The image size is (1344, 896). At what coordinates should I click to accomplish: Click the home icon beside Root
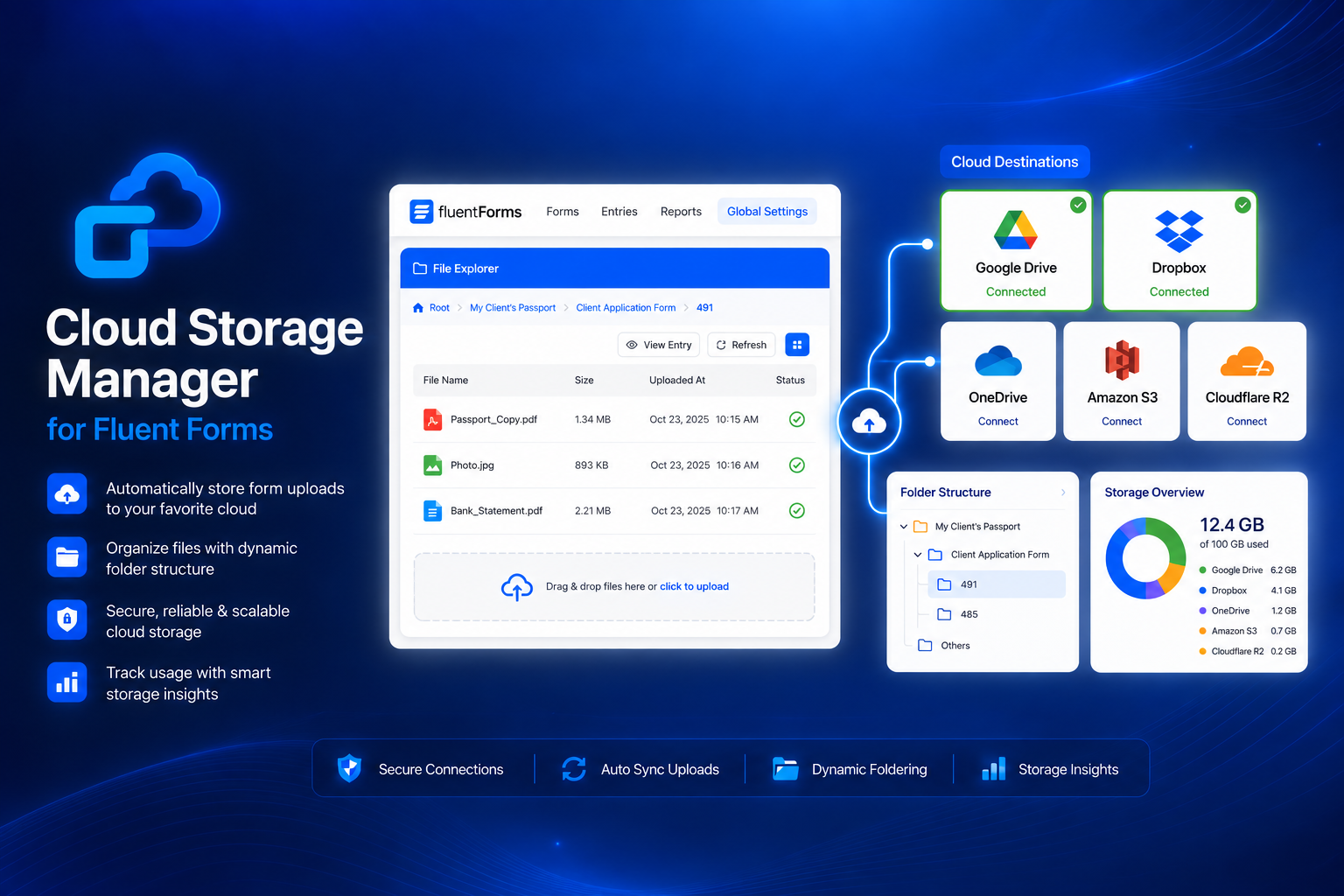click(418, 308)
